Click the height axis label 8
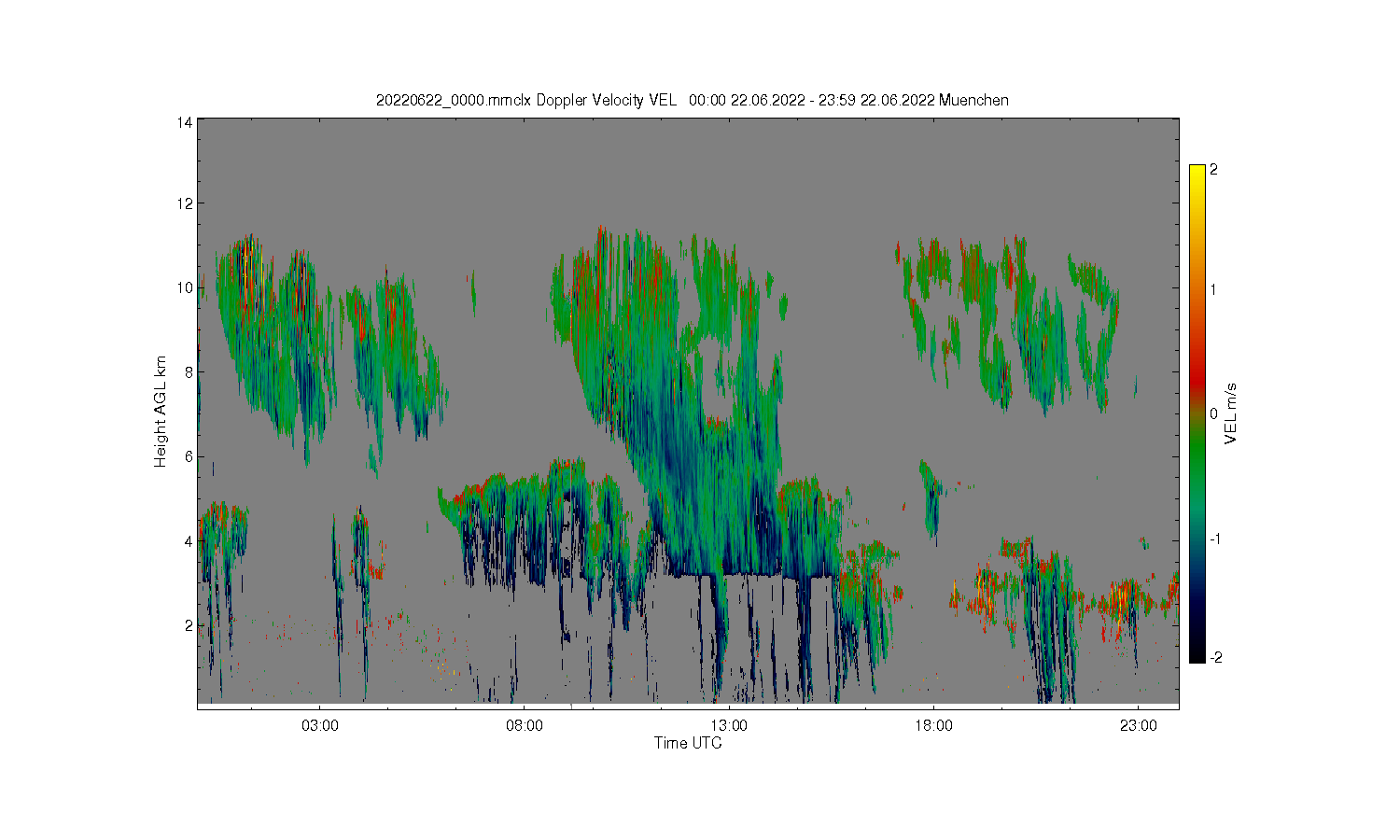1400x840 pixels. 189,372
